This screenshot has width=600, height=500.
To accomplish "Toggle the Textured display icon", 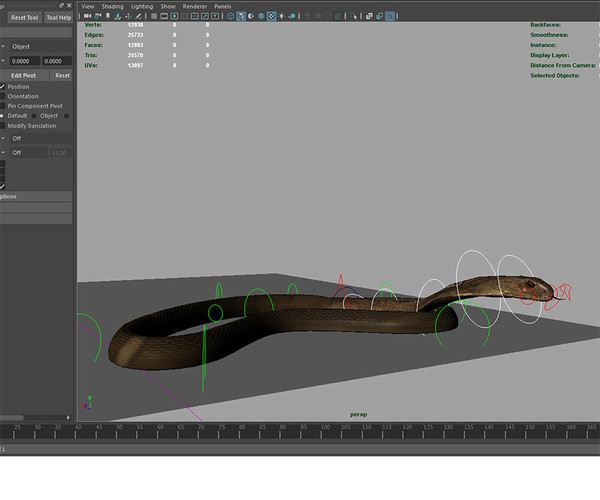I will tap(272, 16).
